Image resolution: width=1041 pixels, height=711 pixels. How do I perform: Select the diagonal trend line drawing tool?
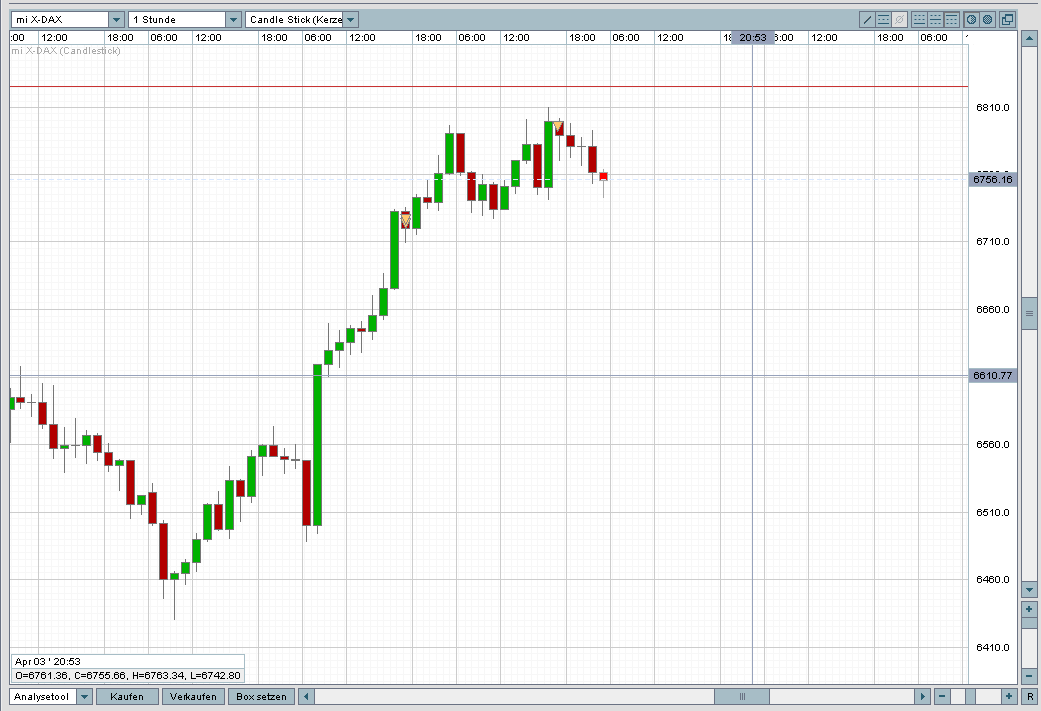click(x=867, y=20)
